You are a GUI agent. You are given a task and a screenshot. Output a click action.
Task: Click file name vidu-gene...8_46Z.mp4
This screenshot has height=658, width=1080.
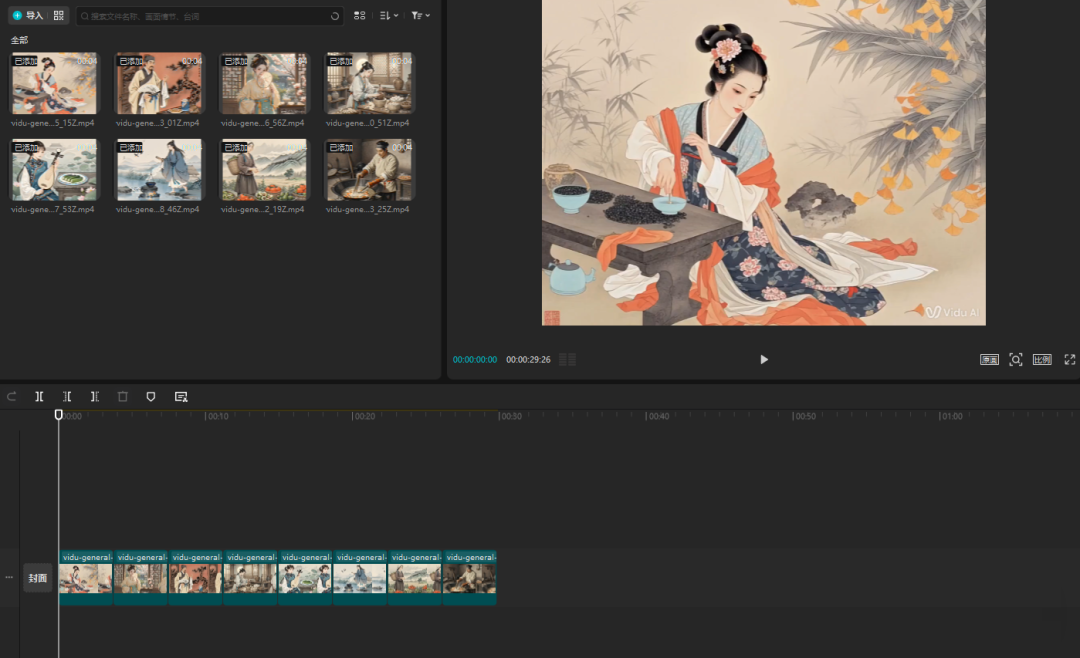[x=158, y=209]
